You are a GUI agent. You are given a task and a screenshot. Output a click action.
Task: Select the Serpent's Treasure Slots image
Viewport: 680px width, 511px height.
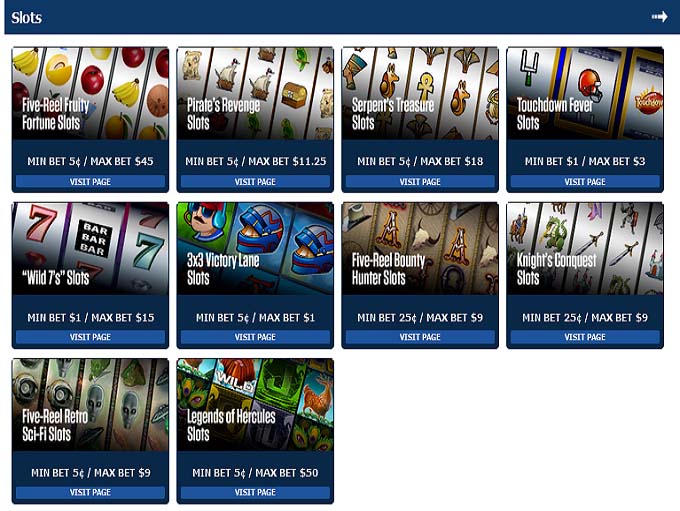[420, 94]
